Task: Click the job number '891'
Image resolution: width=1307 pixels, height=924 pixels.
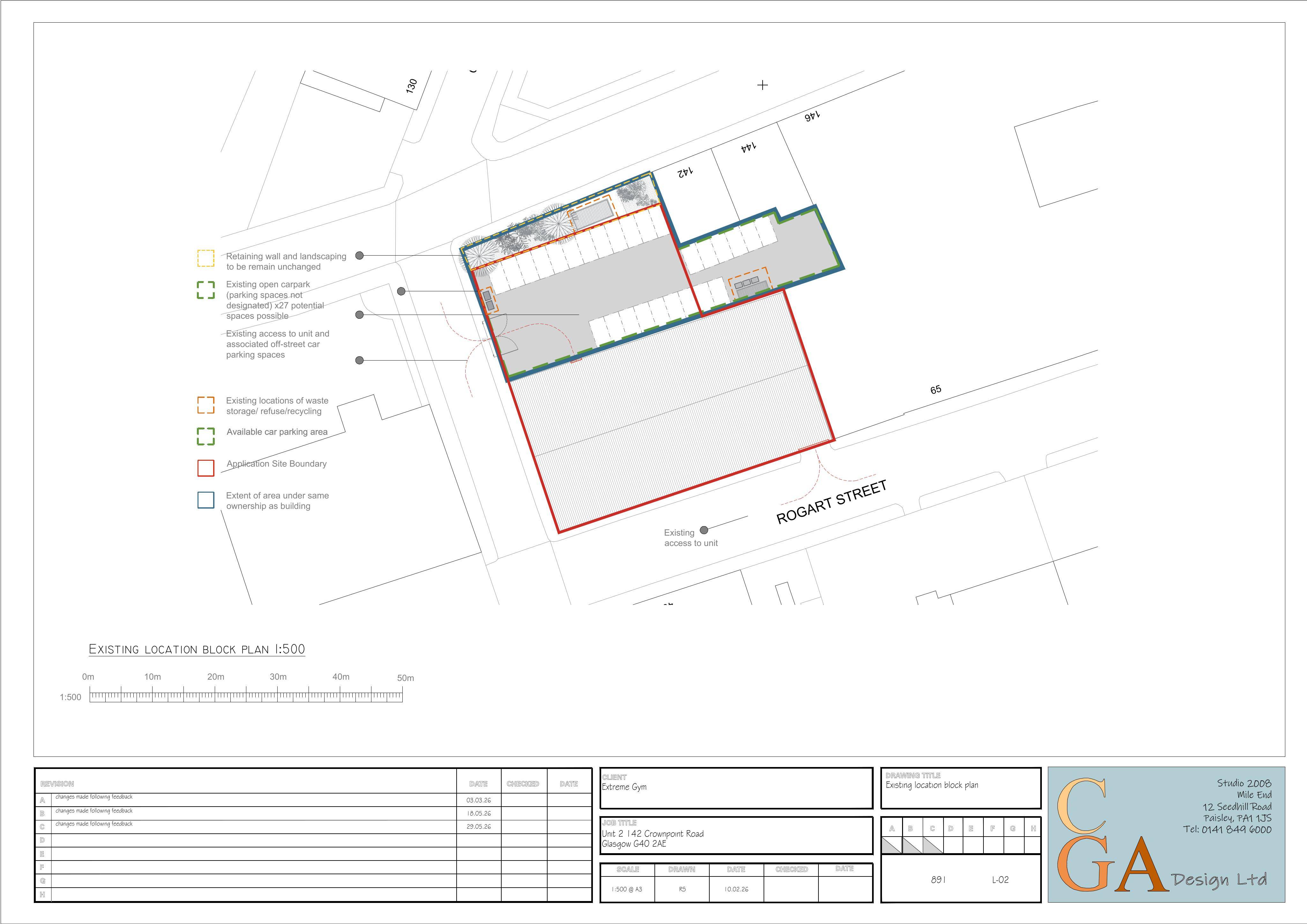Action: [x=938, y=880]
